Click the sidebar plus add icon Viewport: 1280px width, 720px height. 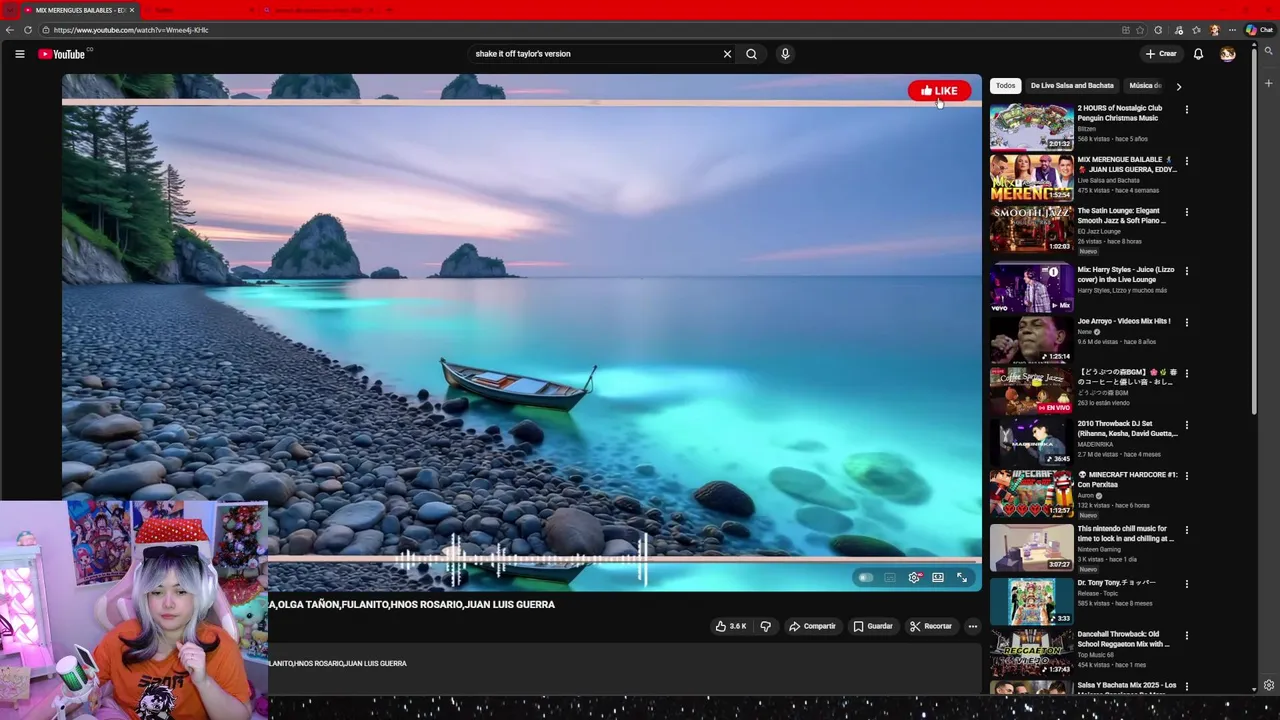click(x=1269, y=83)
